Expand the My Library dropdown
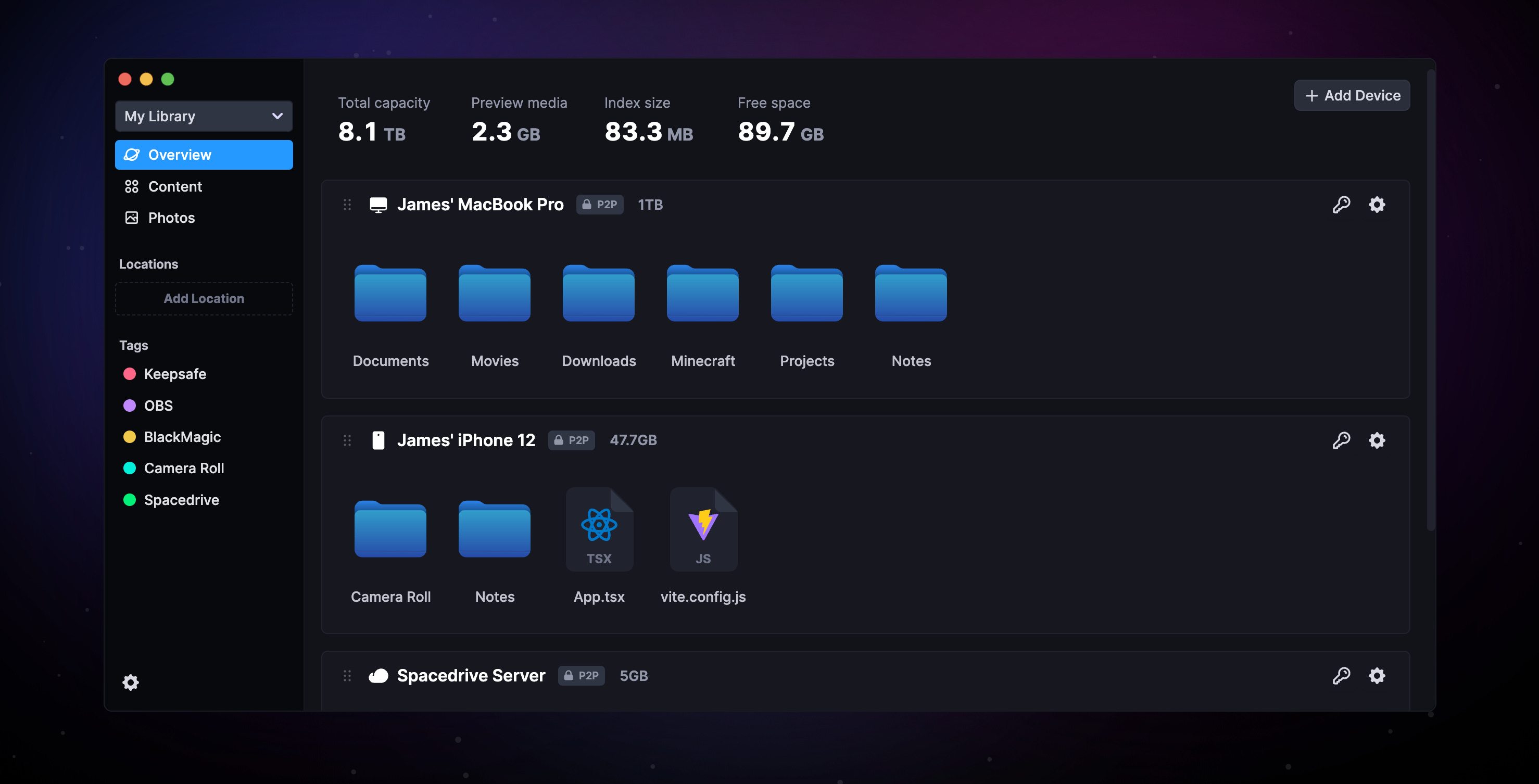 tap(204, 116)
